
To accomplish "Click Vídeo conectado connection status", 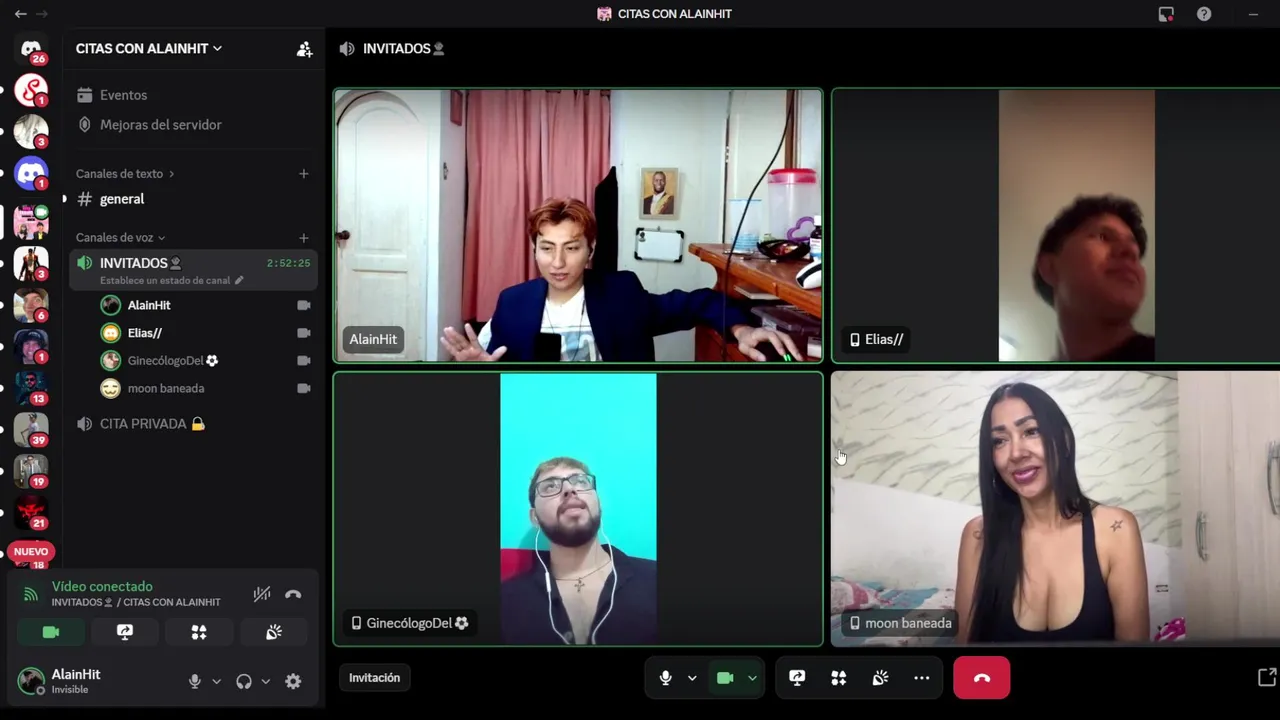I will [x=102, y=587].
